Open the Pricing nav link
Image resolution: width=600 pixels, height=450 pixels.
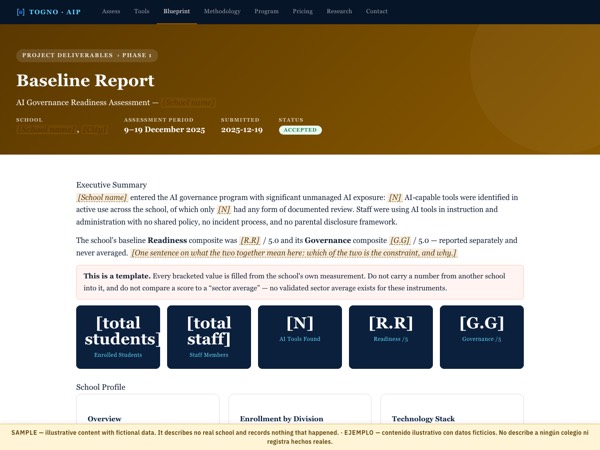(302, 11)
